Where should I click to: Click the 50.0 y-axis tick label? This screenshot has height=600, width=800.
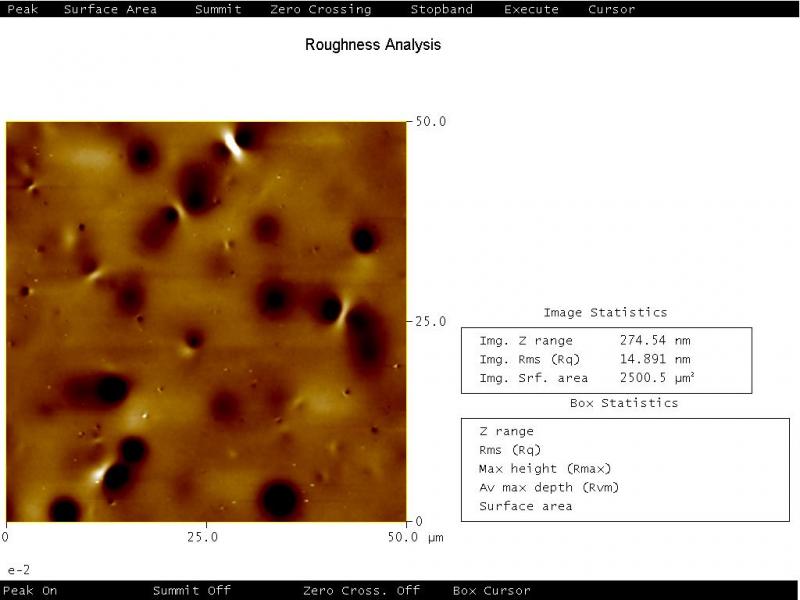[431, 121]
